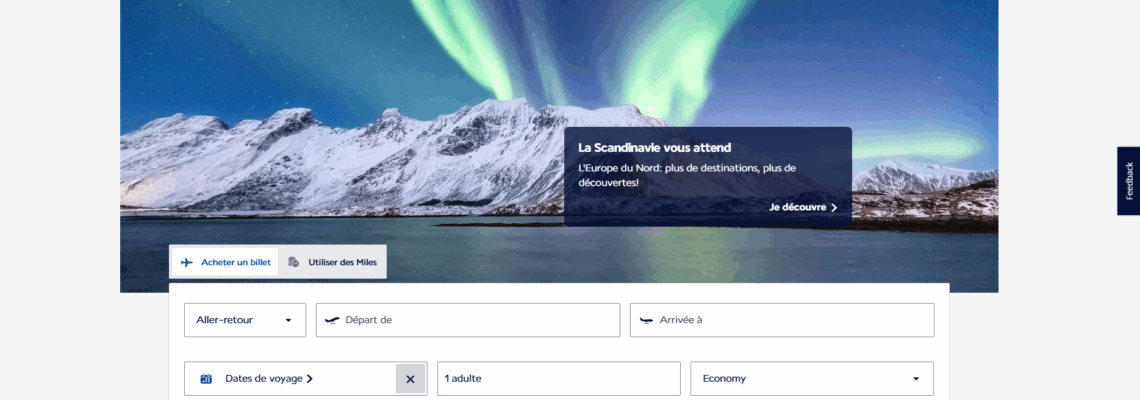Open the Aller-retour trip type dropdown

pyautogui.click(x=245, y=320)
